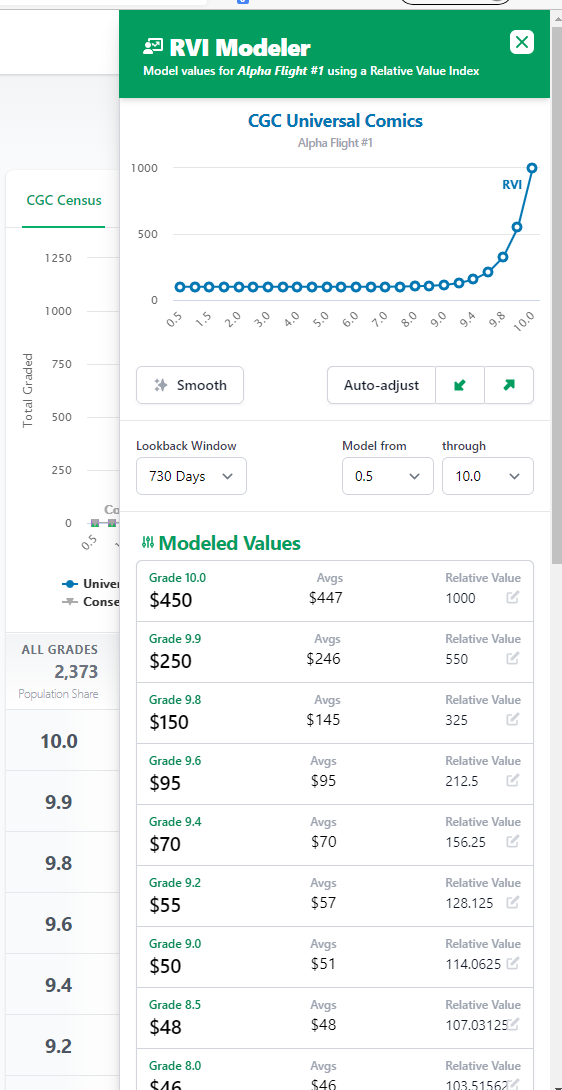Edit relative value for Grade 9.9
This screenshot has width=562, height=1090.
(x=513, y=658)
